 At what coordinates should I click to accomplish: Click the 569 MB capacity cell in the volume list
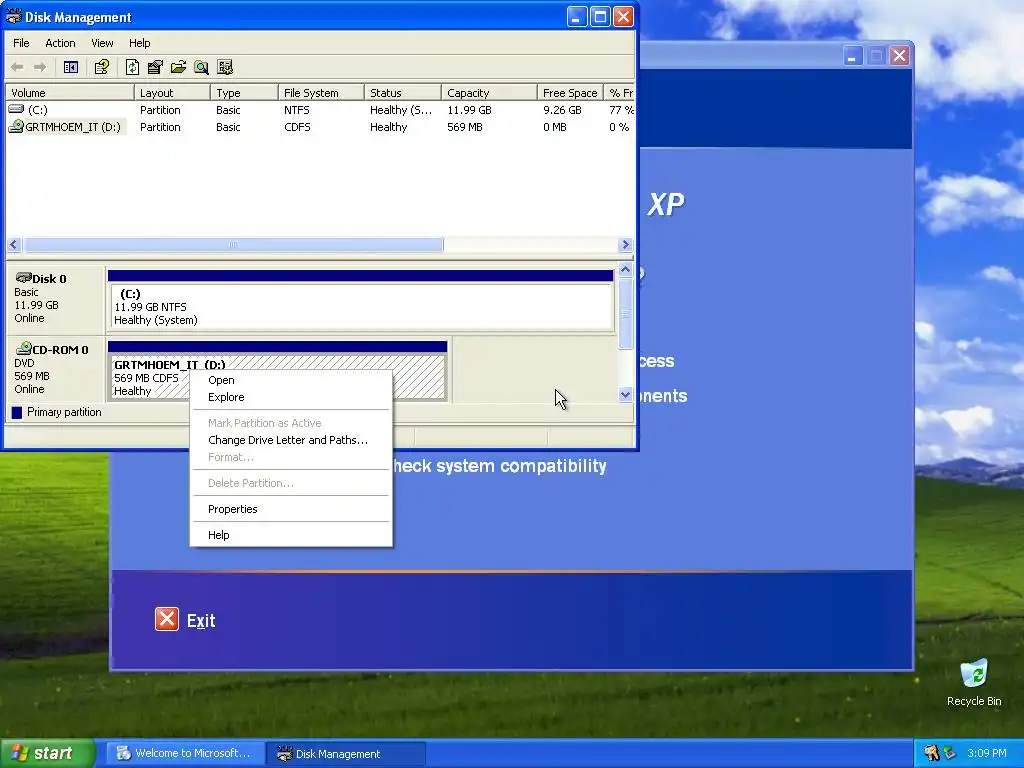point(464,127)
